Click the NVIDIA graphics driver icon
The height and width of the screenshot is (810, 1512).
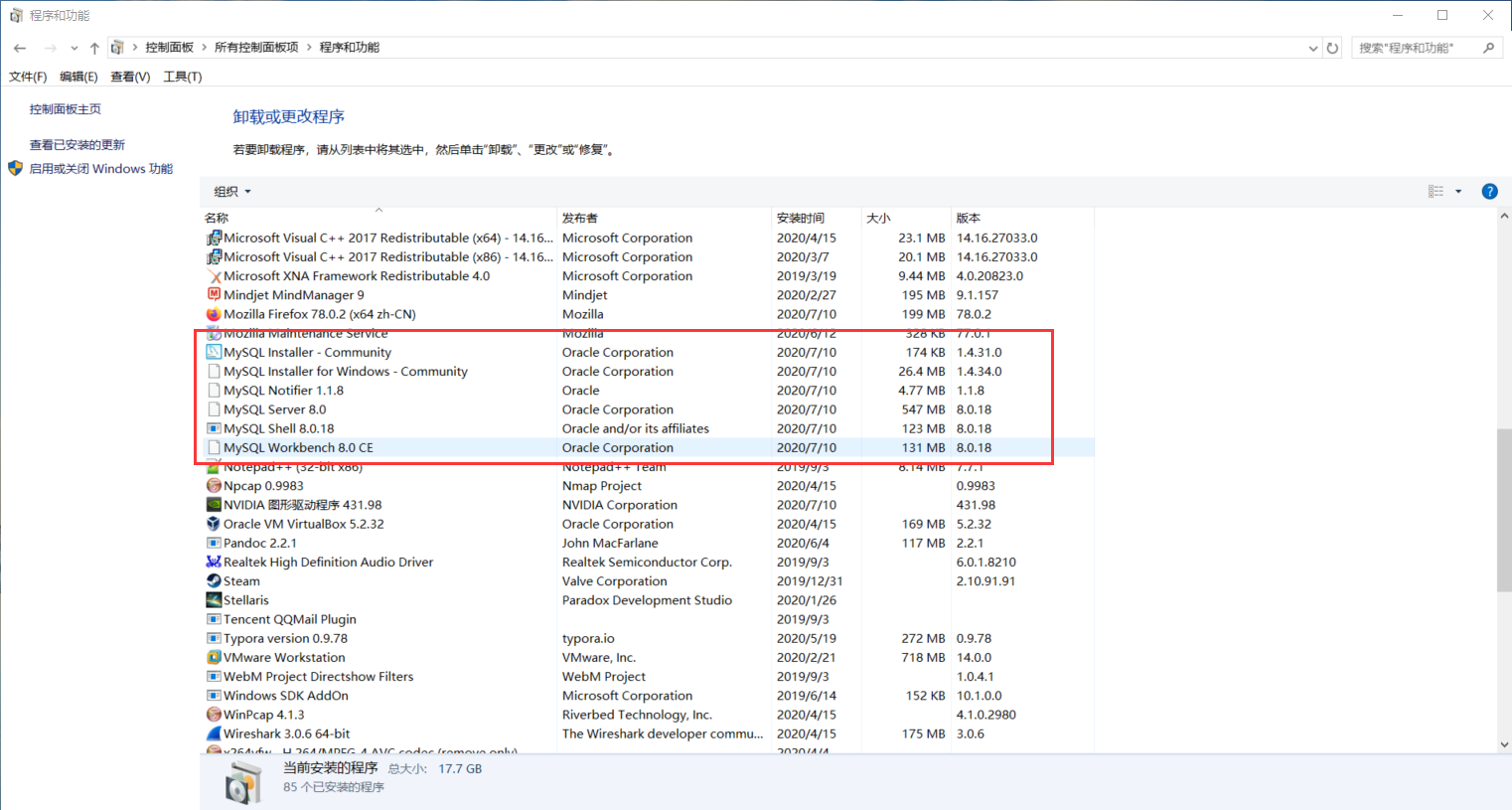coord(214,505)
